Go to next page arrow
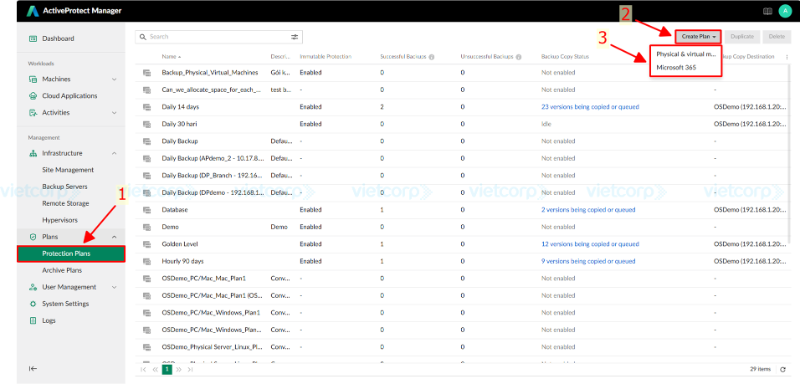 pyautogui.click(x=179, y=369)
